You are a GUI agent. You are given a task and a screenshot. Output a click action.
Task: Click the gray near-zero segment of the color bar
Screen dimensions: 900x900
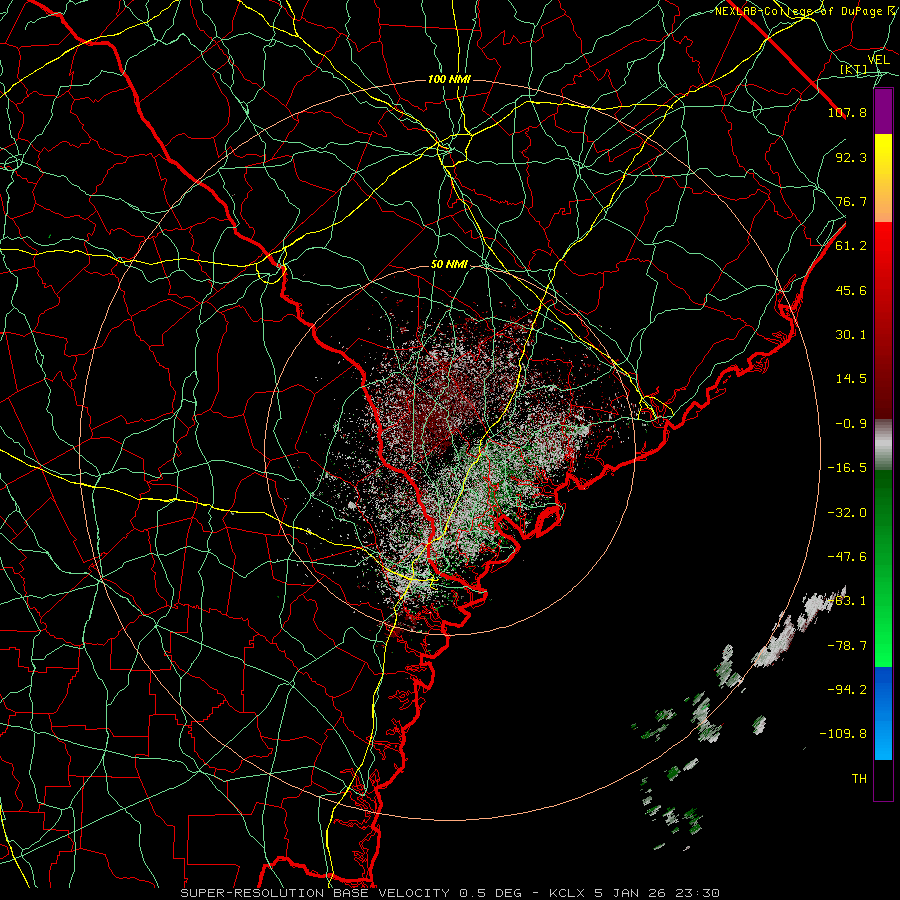click(883, 444)
